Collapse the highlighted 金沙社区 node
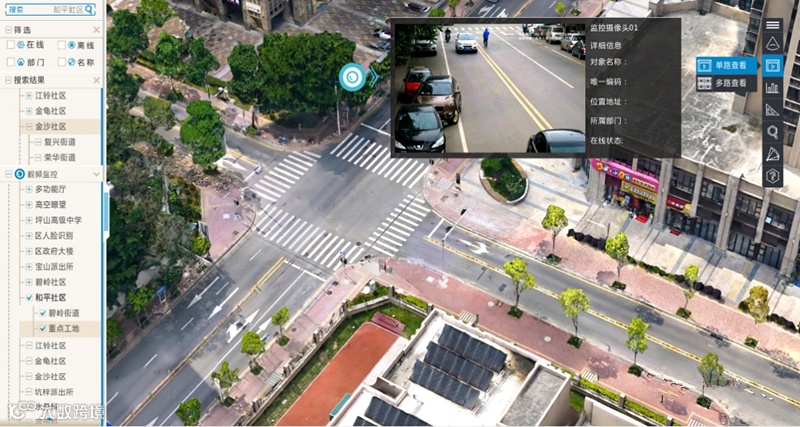Viewport: 800px width, 427px height. point(29,127)
